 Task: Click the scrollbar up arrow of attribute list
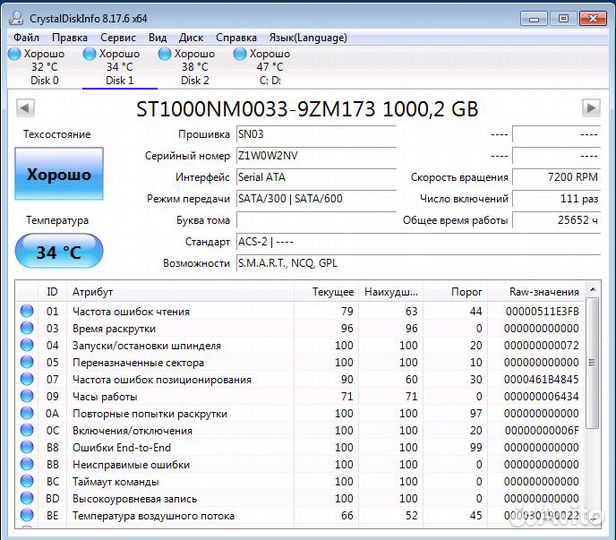[592, 290]
